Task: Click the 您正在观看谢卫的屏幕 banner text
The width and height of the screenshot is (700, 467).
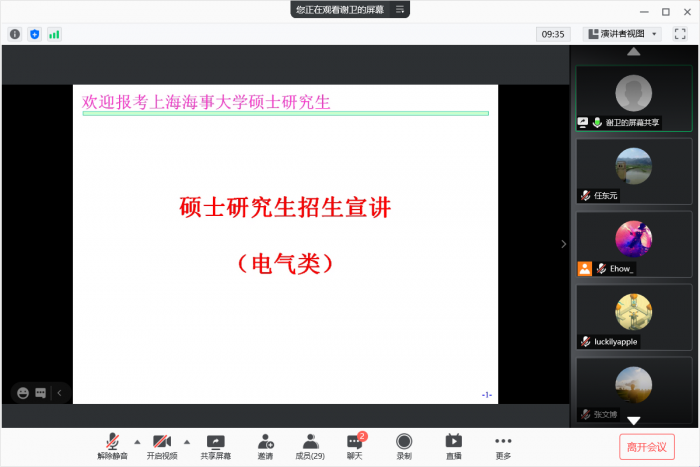Action: (340, 10)
